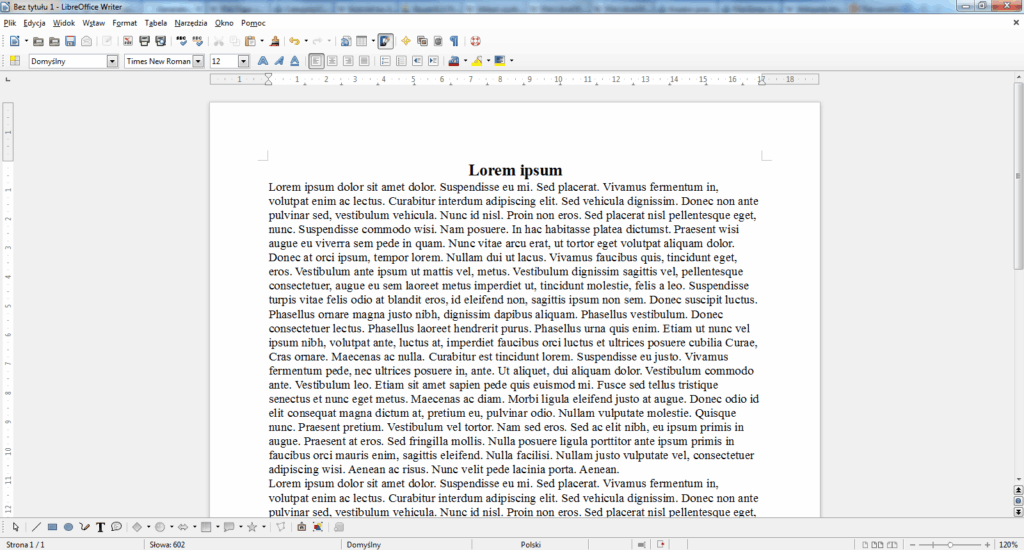Click the Słowa: 602 word count in status bar
1024x550 pixels.
pyautogui.click(x=167, y=544)
